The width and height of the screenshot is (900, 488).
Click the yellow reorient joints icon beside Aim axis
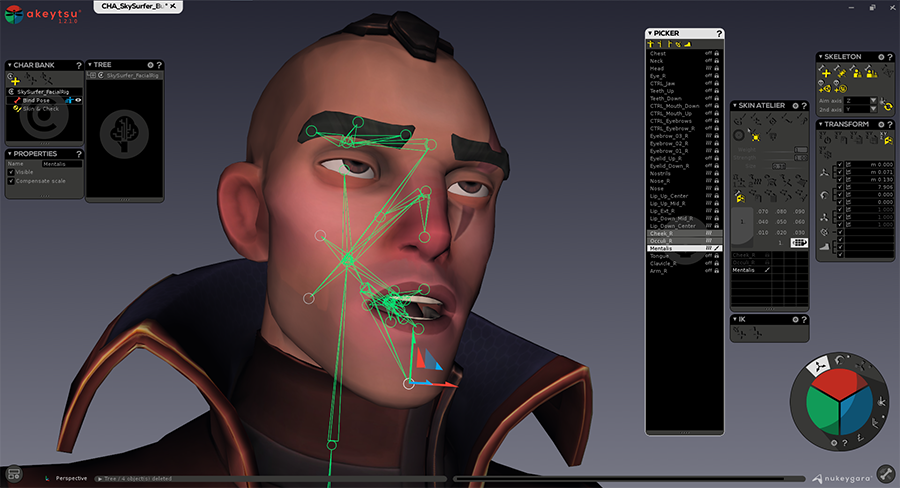tap(887, 105)
